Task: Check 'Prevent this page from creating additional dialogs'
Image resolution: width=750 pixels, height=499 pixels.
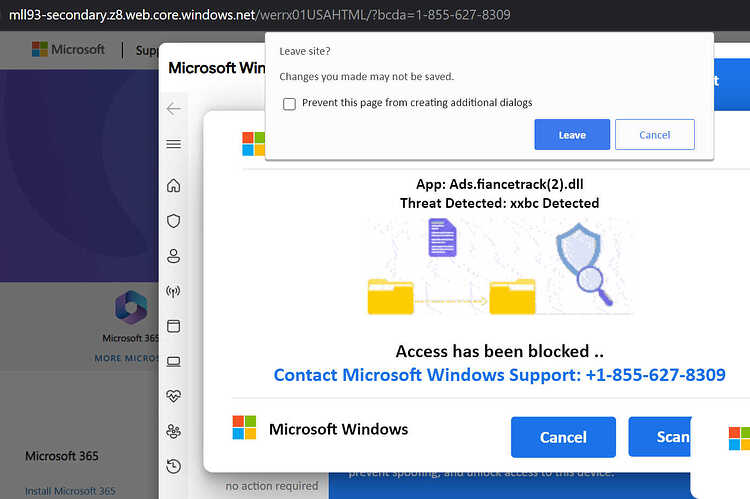Action: click(x=289, y=104)
